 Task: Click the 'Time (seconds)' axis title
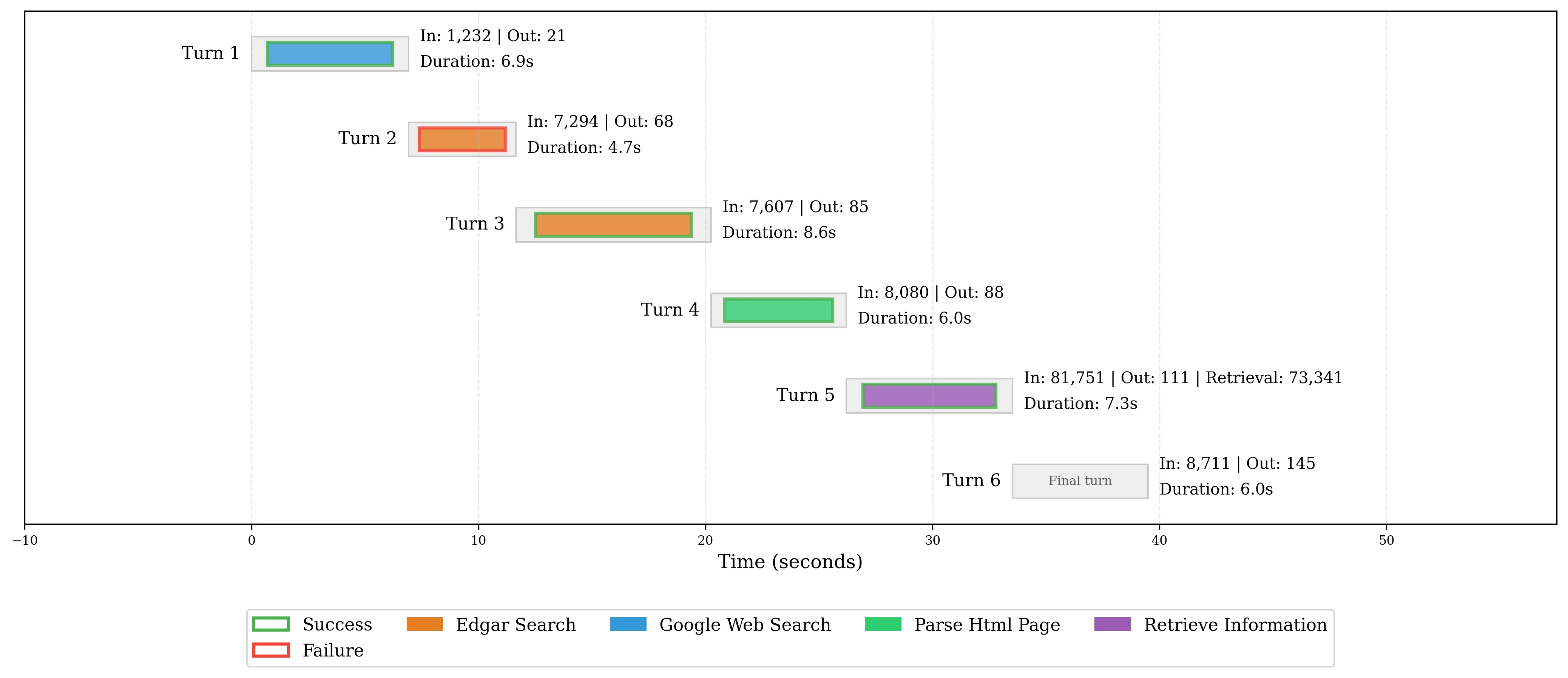[x=790, y=562]
